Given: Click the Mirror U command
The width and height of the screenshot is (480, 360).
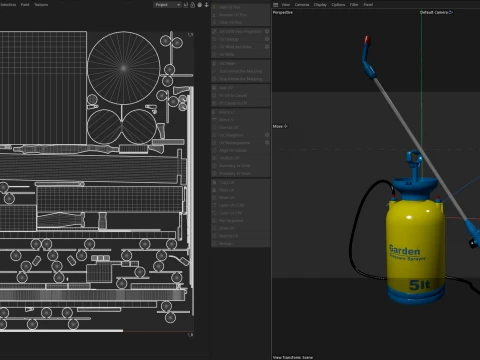Looking at the screenshot, I should 240,112.
